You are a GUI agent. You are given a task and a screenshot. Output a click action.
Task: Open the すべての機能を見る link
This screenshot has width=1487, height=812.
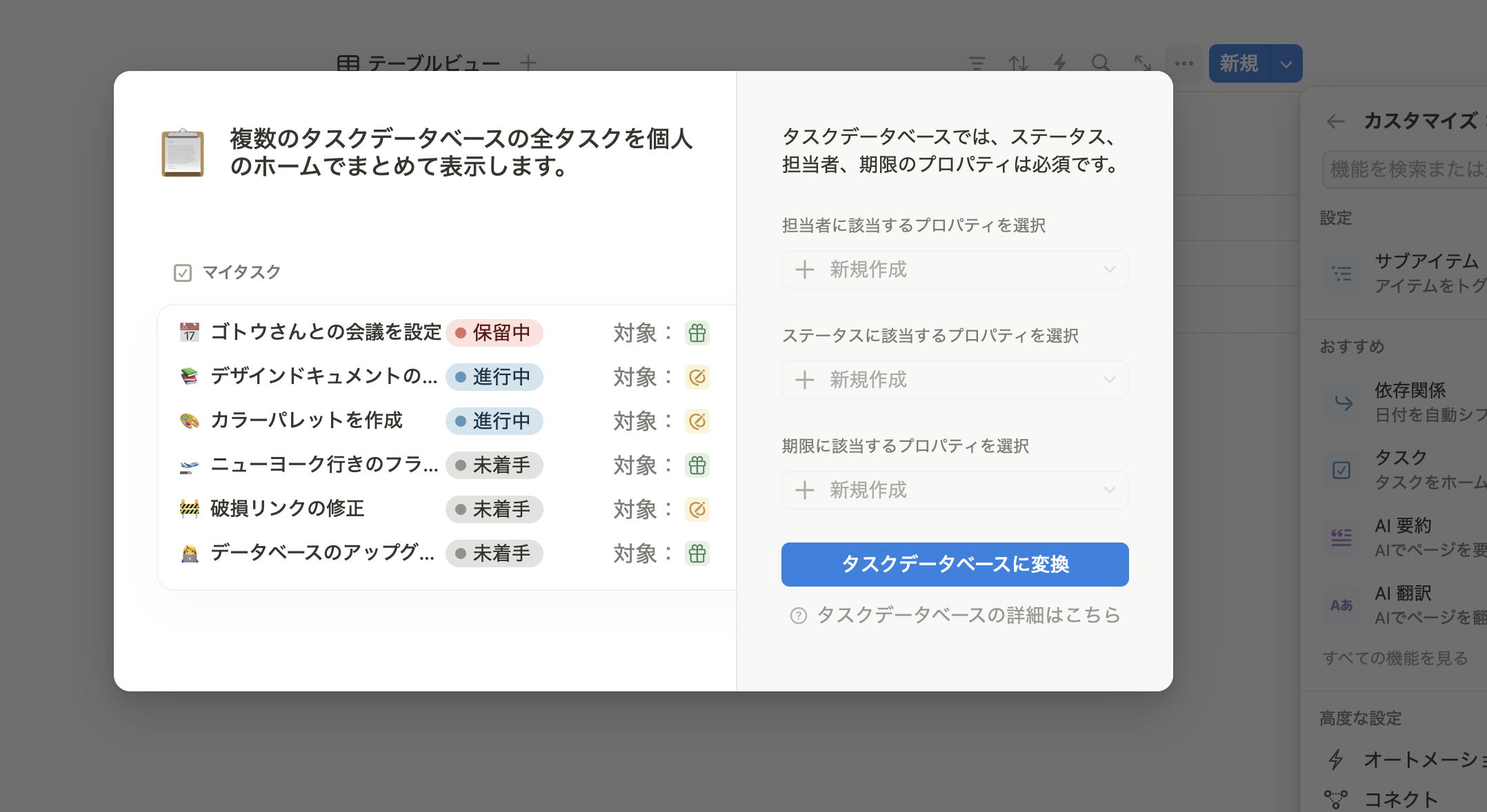(1395, 658)
